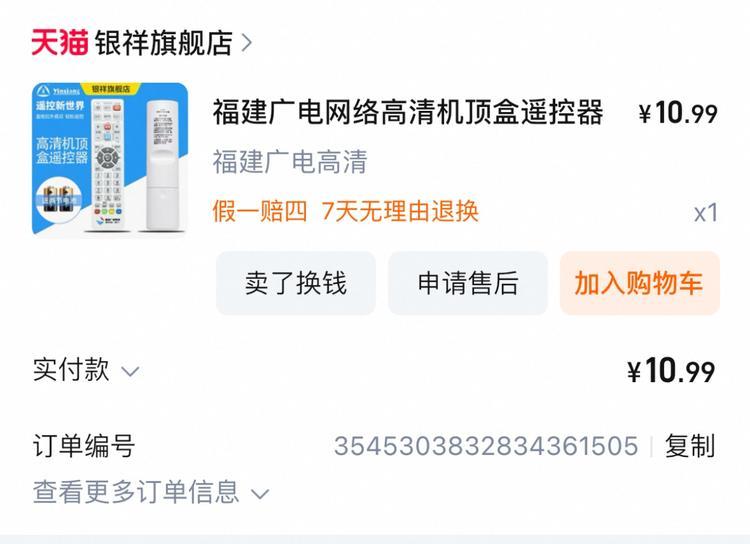Tap the chevron beside 查看更多订单信息
Image resolution: width=750 pixels, height=544 pixels.
tap(260, 493)
